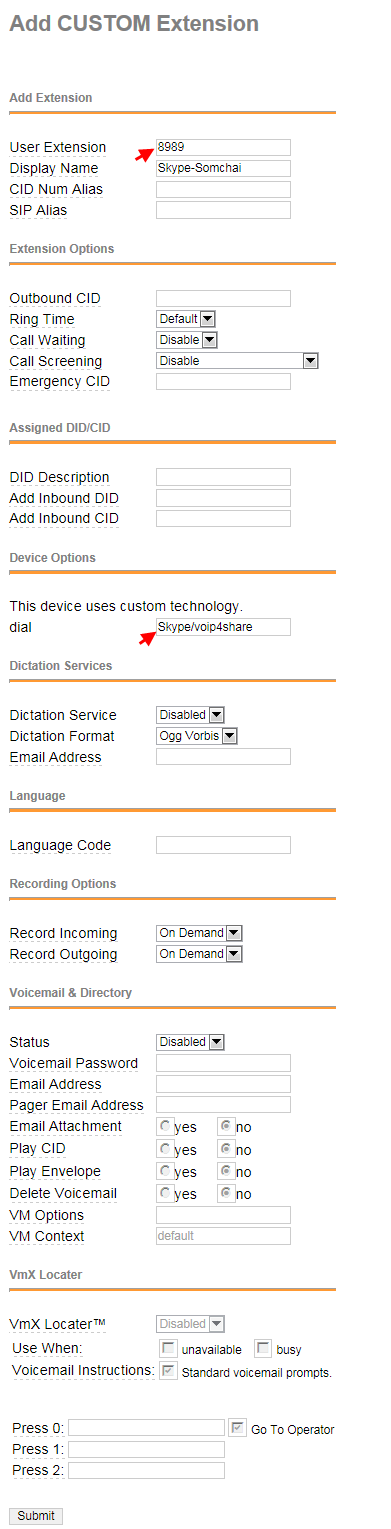The image size is (391, 1529).
Task: Check the unavailable checkbox for VmX
Action: (x=169, y=1348)
